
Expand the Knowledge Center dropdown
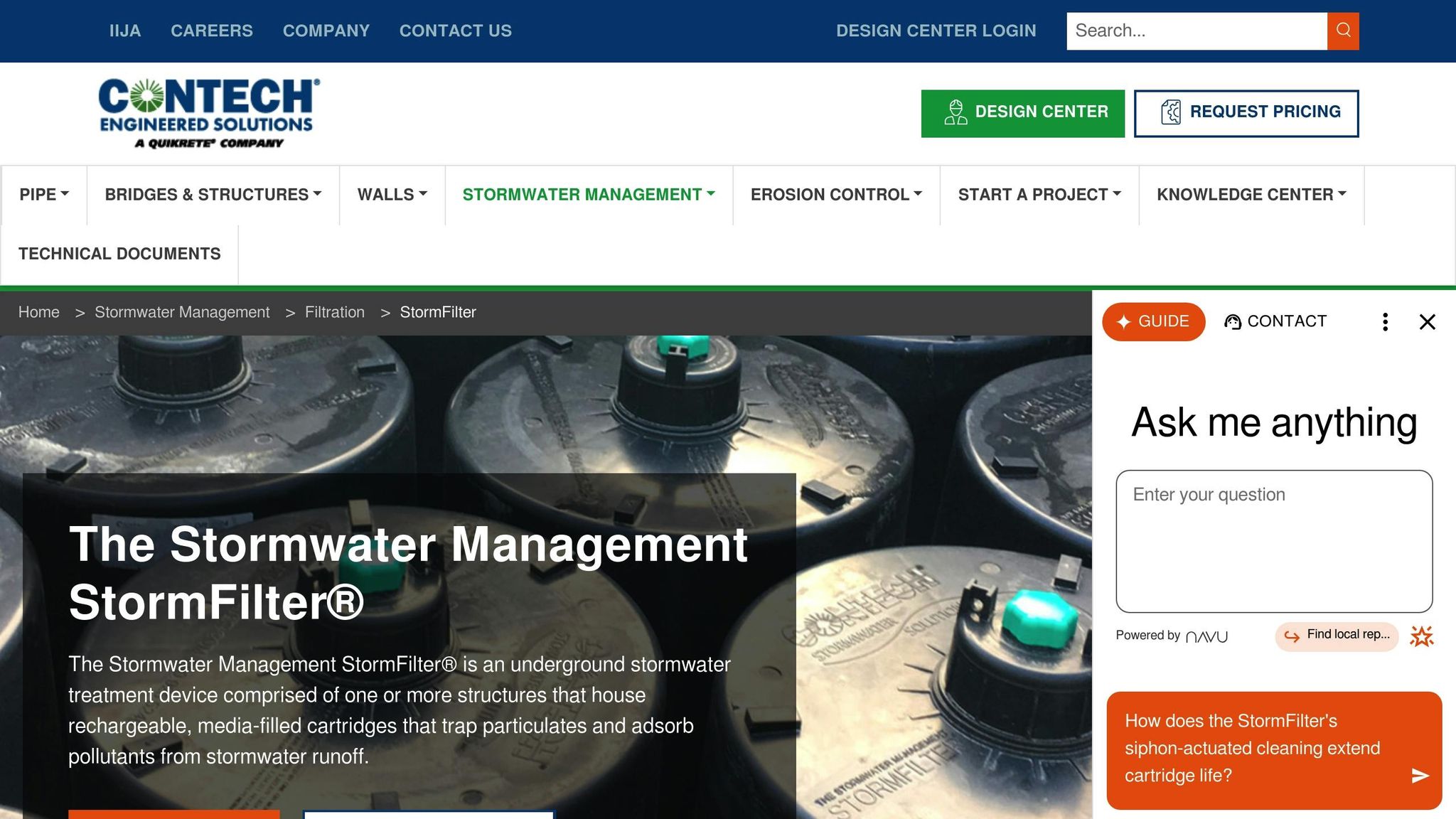coord(1251,195)
